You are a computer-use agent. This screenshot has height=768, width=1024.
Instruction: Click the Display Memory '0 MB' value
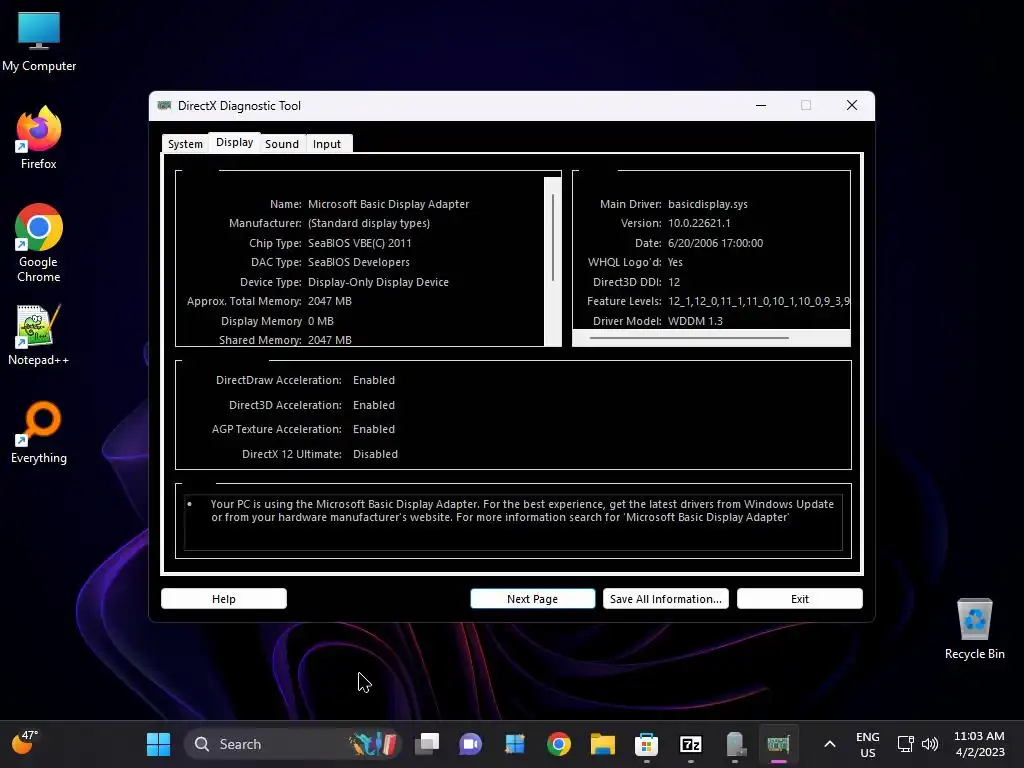coord(321,321)
